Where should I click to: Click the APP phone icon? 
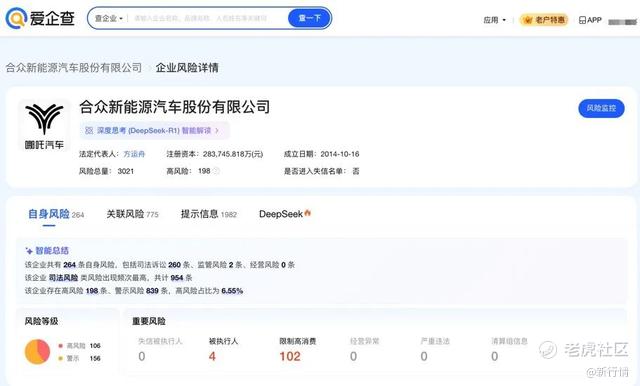[x=582, y=20]
